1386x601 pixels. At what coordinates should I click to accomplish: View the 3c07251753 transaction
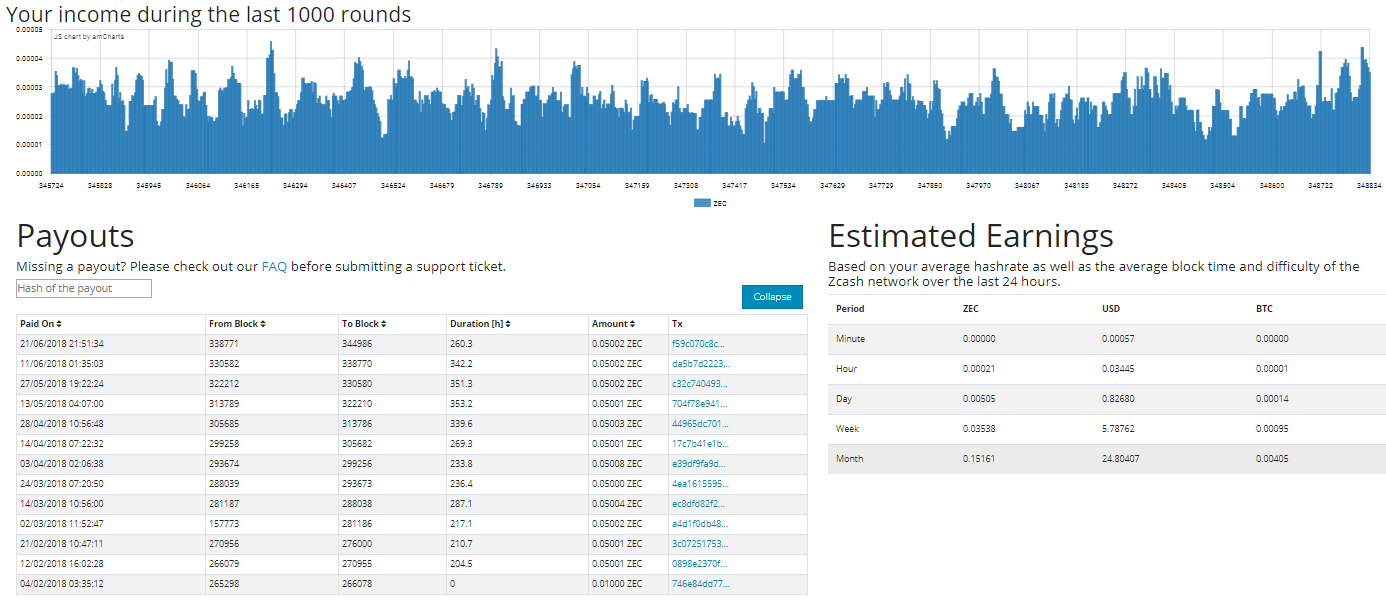700,544
